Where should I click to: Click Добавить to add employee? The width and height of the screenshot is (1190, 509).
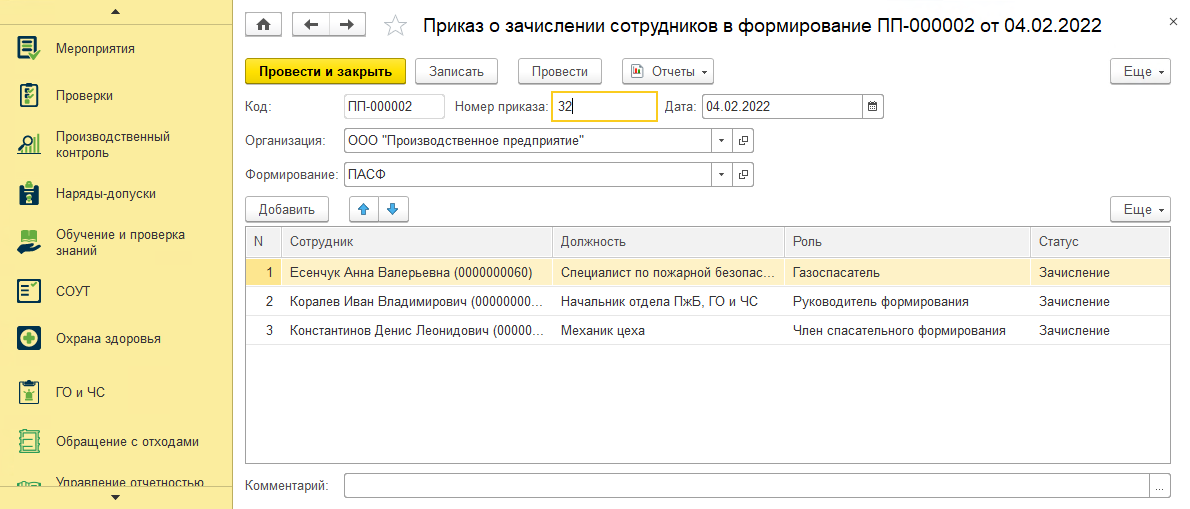(286, 209)
